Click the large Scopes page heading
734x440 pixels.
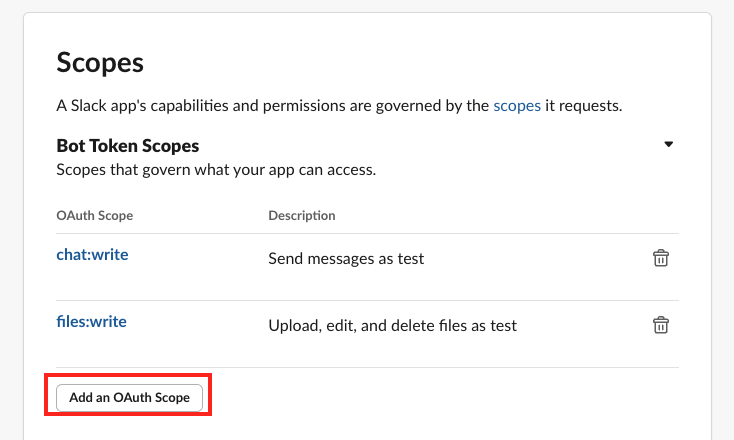click(100, 62)
